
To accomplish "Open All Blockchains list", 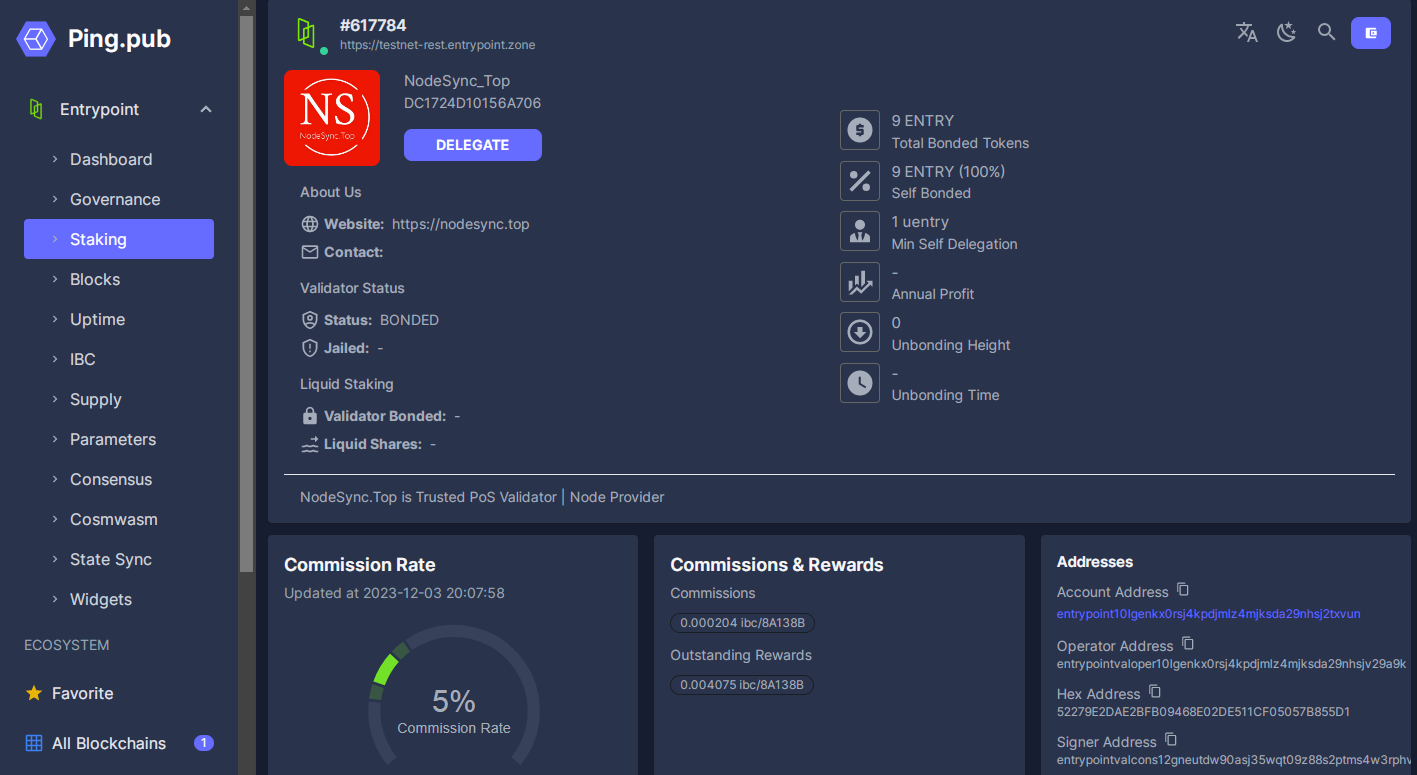I will 108,743.
